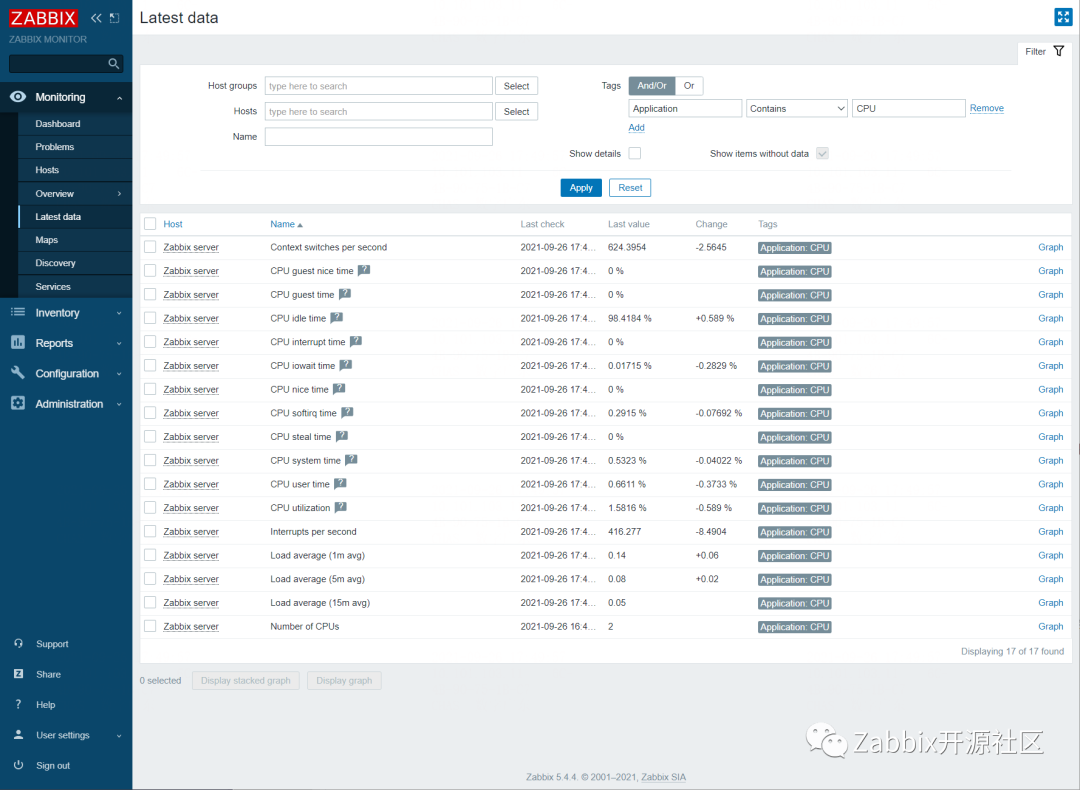Click the User settings person icon
Viewport: 1080px width, 790px height.
coord(19,734)
